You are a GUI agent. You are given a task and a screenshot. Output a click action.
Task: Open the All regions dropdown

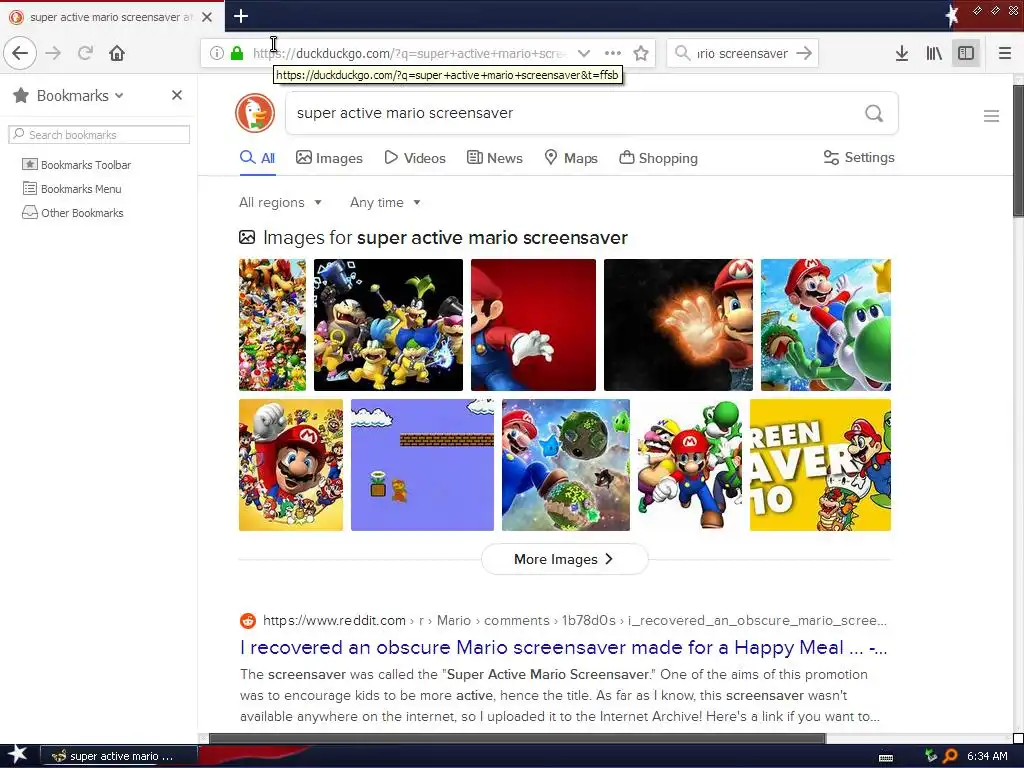click(x=280, y=202)
